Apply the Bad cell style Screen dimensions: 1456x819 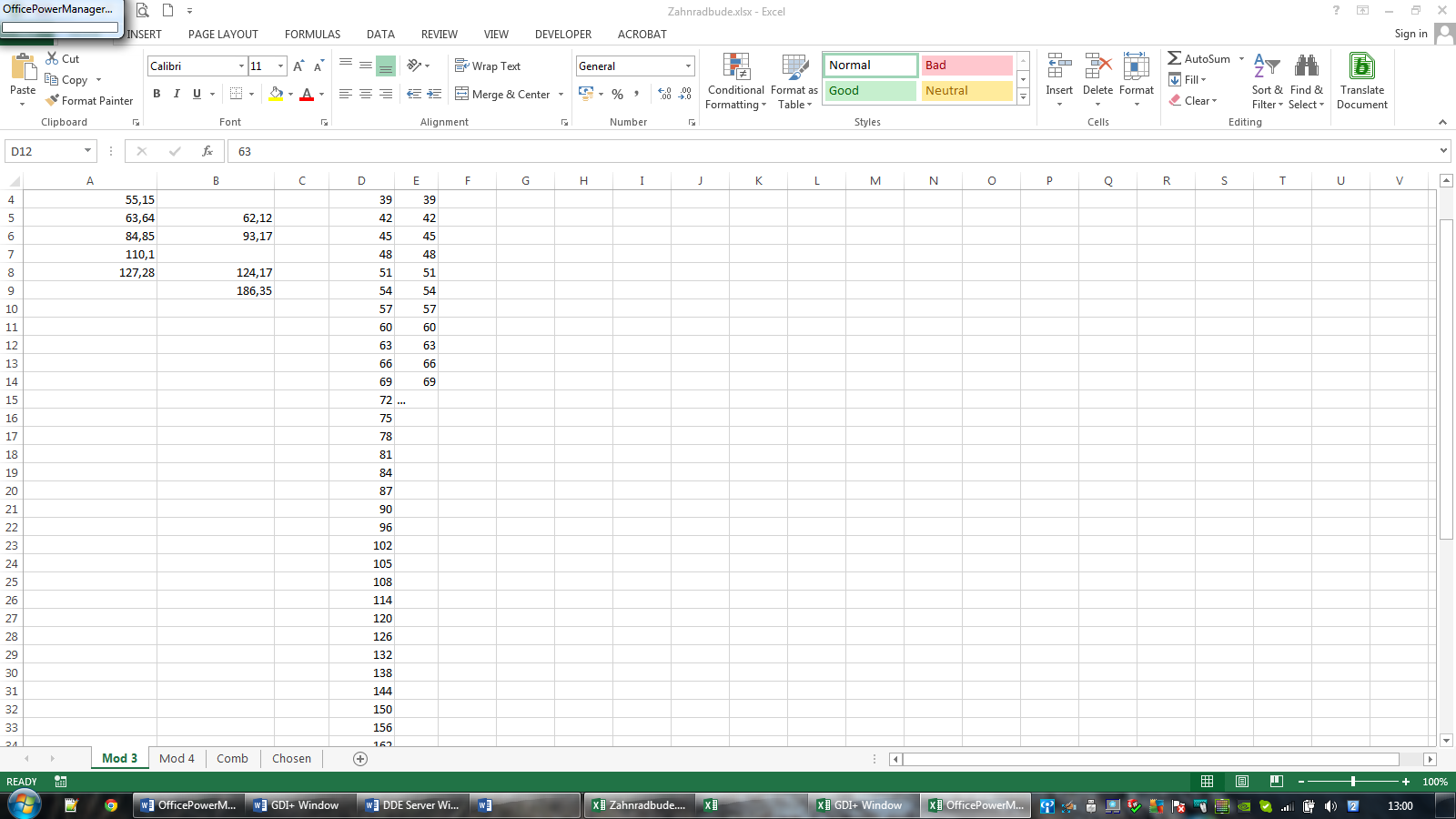point(966,66)
